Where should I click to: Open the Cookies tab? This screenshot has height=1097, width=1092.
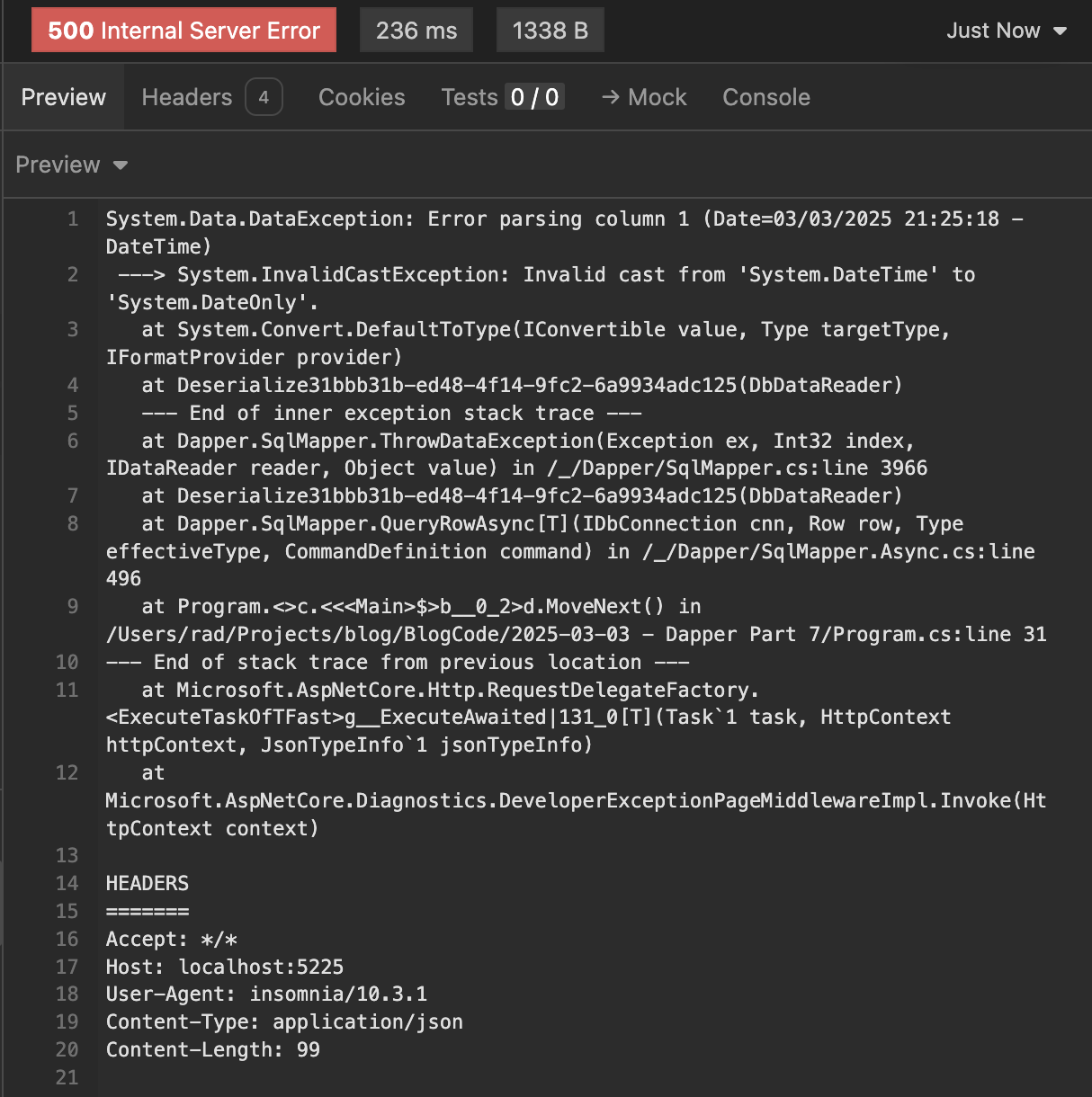362,97
